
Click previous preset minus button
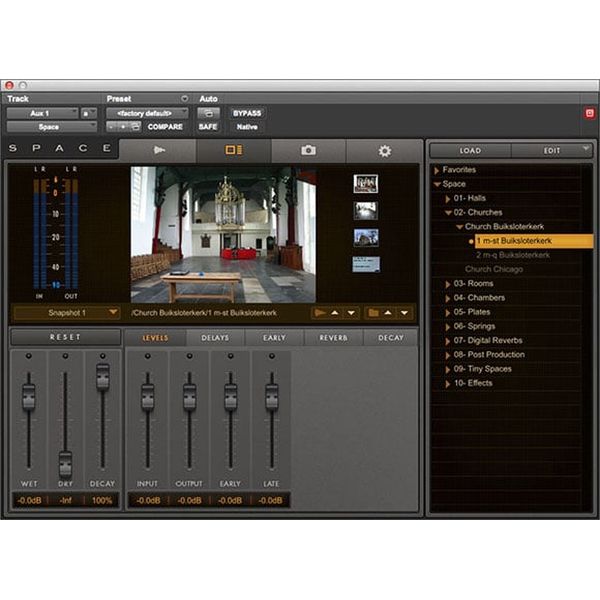click(x=111, y=127)
